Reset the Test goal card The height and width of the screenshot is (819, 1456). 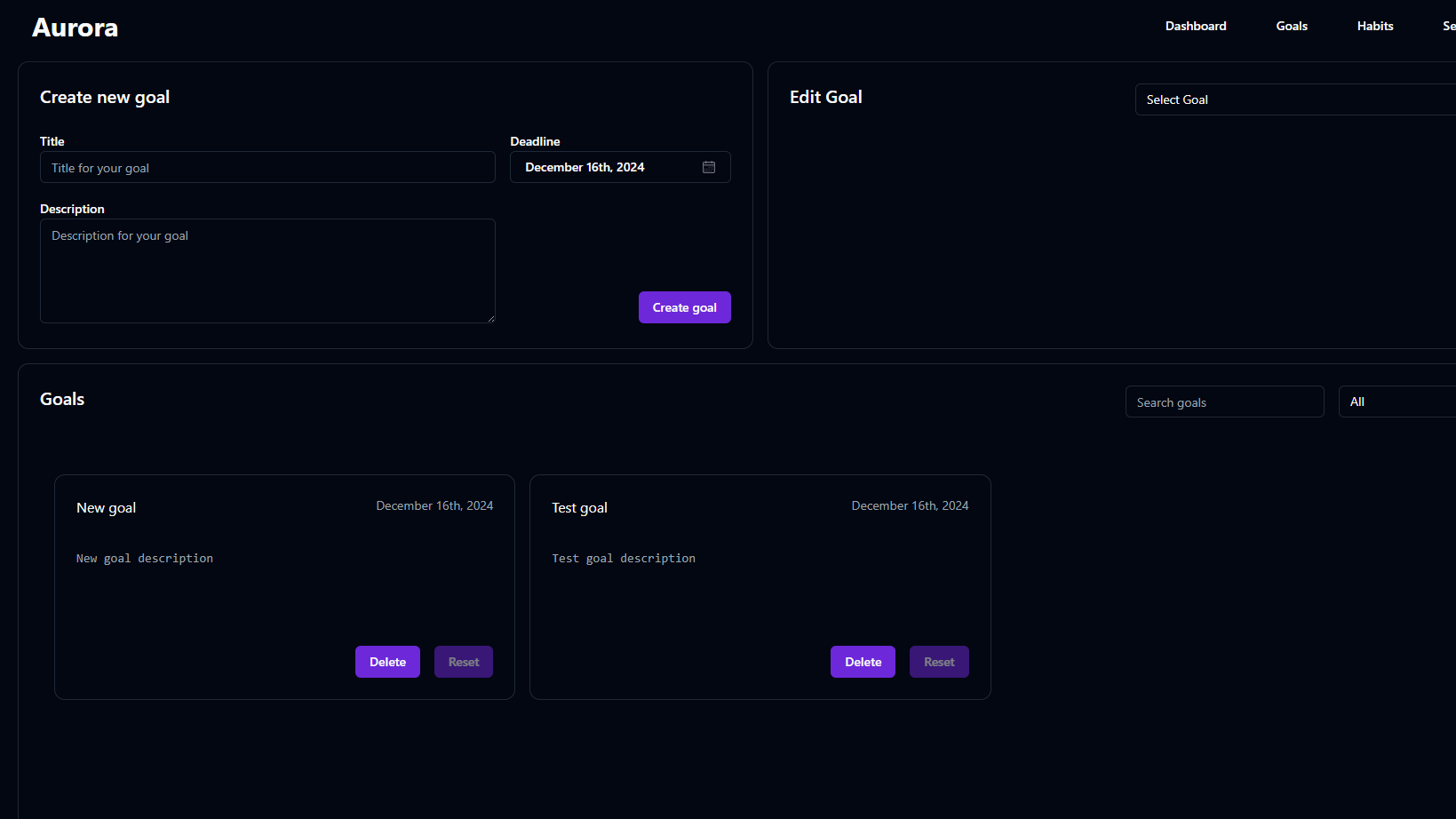click(938, 661)
